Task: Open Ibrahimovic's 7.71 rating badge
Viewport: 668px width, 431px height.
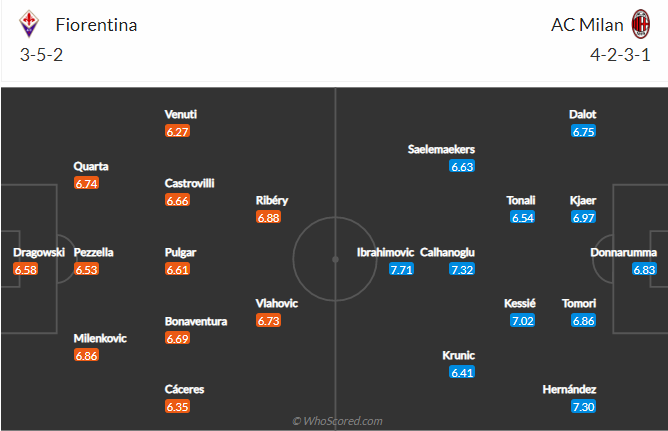Action: (x=401, y=270)
